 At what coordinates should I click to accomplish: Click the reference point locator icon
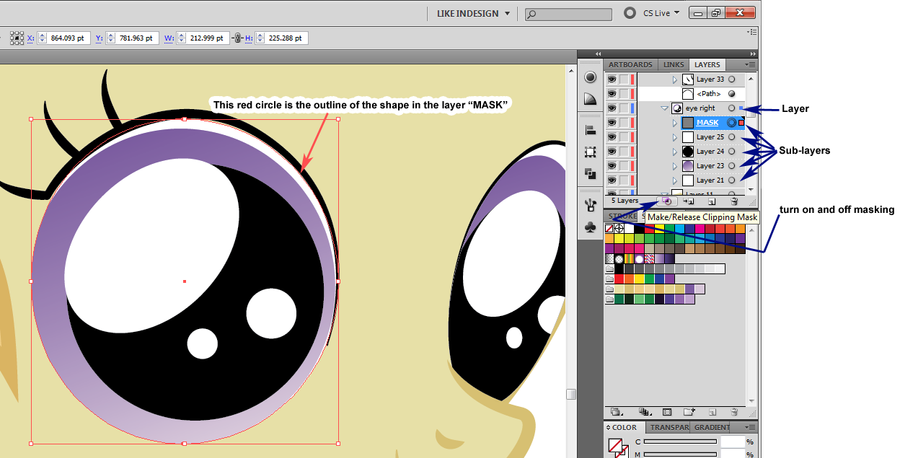17,38
